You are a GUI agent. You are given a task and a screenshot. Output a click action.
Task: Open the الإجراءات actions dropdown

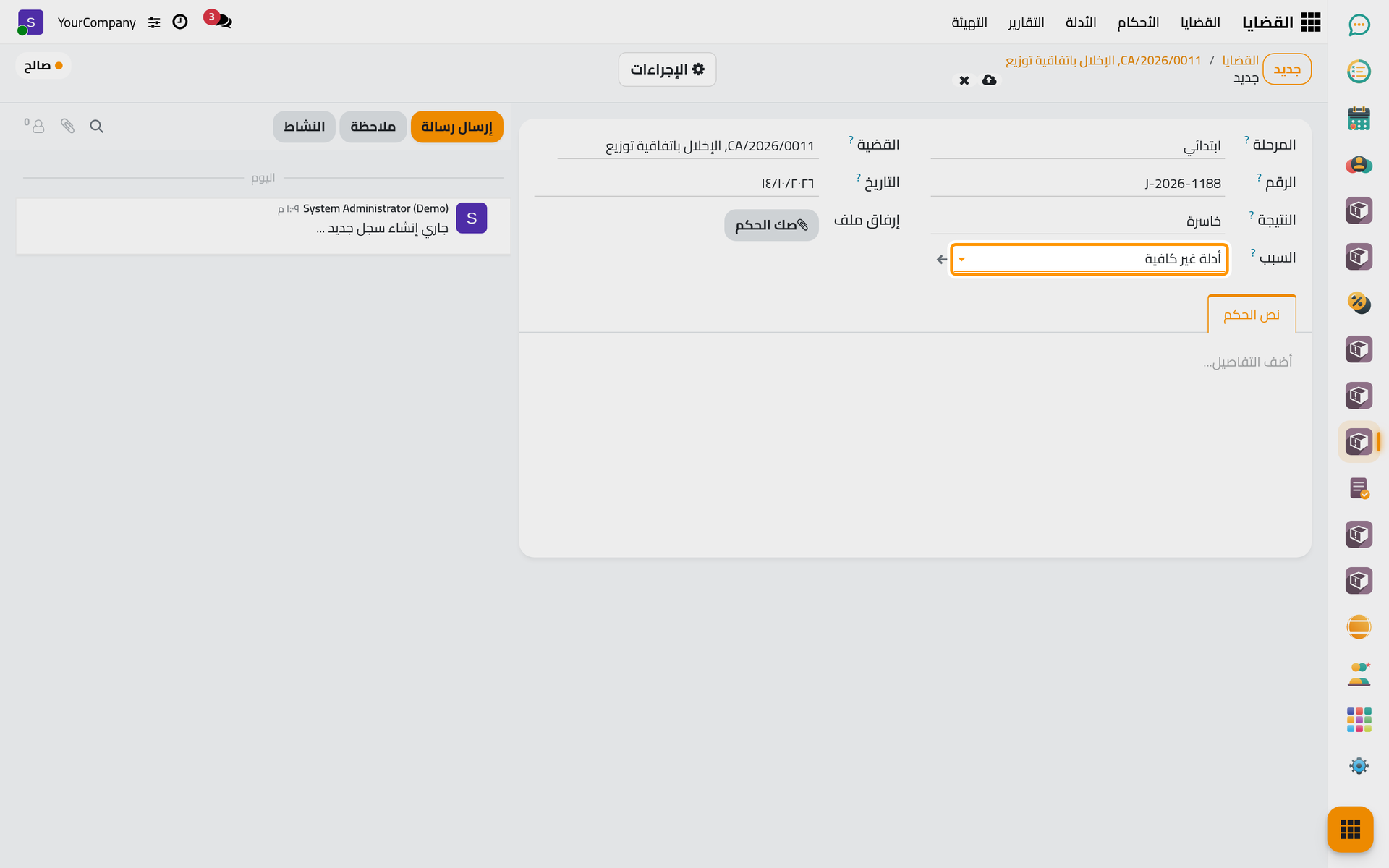(667, 69)
